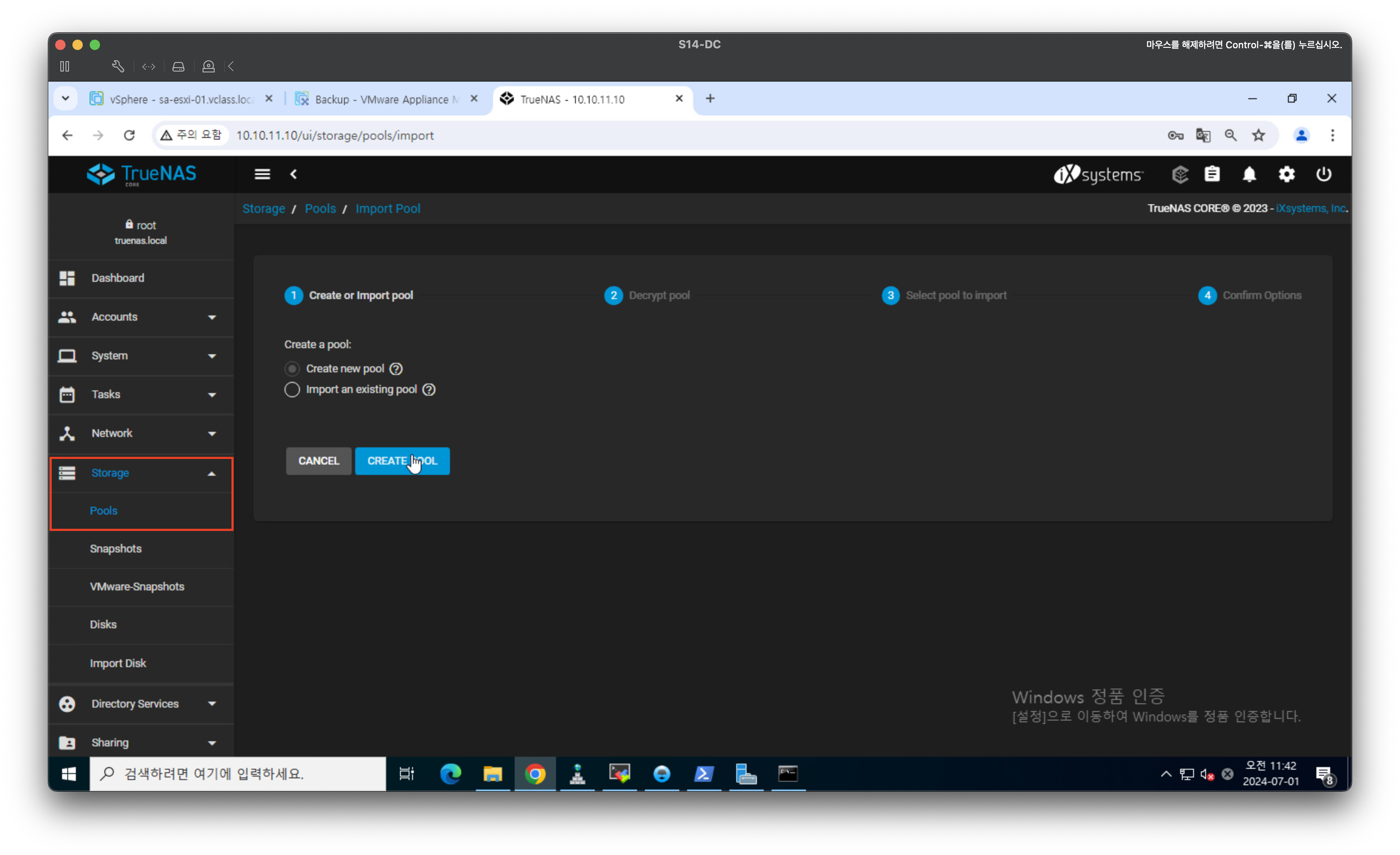
Task: Switch to the vSphere browser tab
Action: pyautogui.click(x=180, y=100)
